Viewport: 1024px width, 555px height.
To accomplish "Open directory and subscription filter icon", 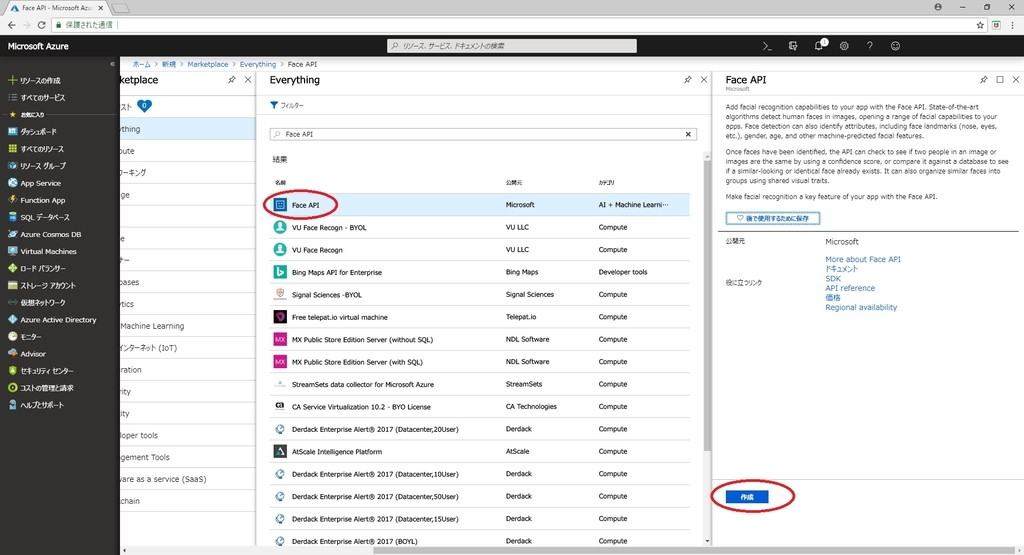I will 793,46.
